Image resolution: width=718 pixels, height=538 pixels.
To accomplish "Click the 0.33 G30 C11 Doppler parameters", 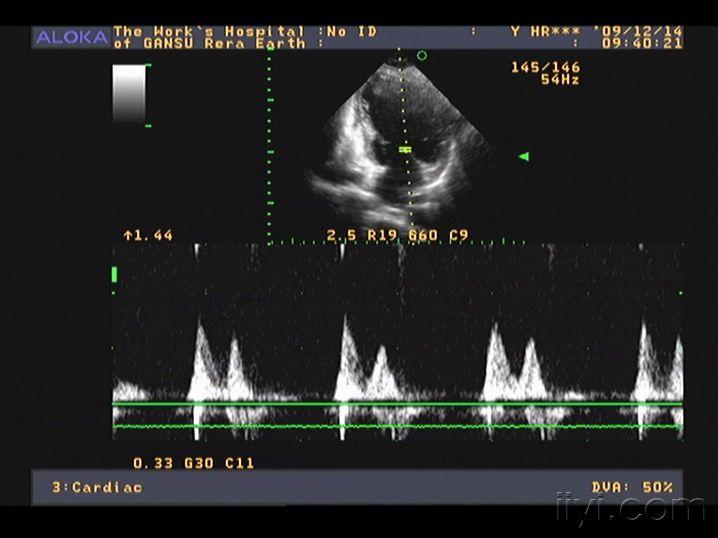I will click(x=193, y=463).
